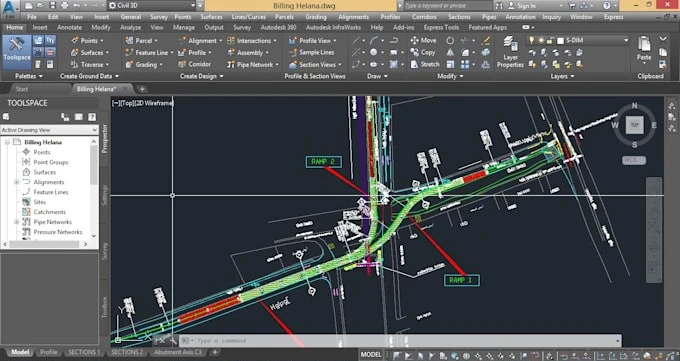680x361 pixels.
Task: Click the Toolspace tree horizontal scrollbar
Action: (45, 244)
